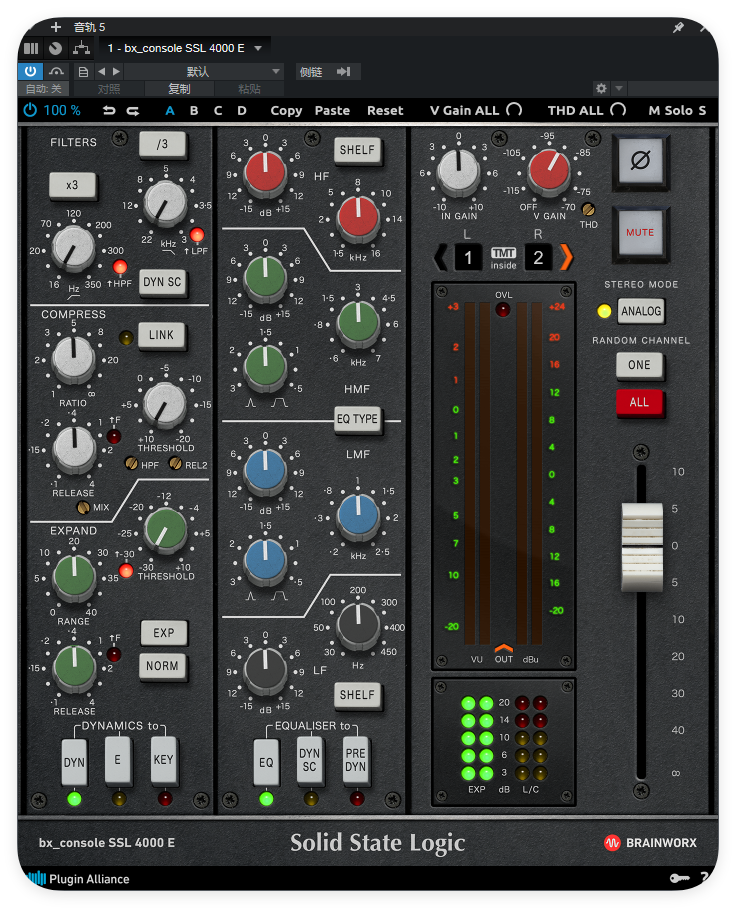Click the red V GAIN knob
The width and height of the screenshot is (736, 908).
point(548,169)
